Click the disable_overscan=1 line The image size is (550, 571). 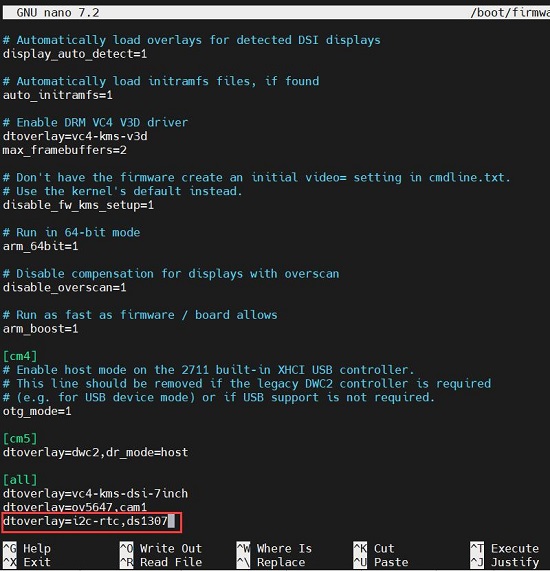click(x=64, y=287)
